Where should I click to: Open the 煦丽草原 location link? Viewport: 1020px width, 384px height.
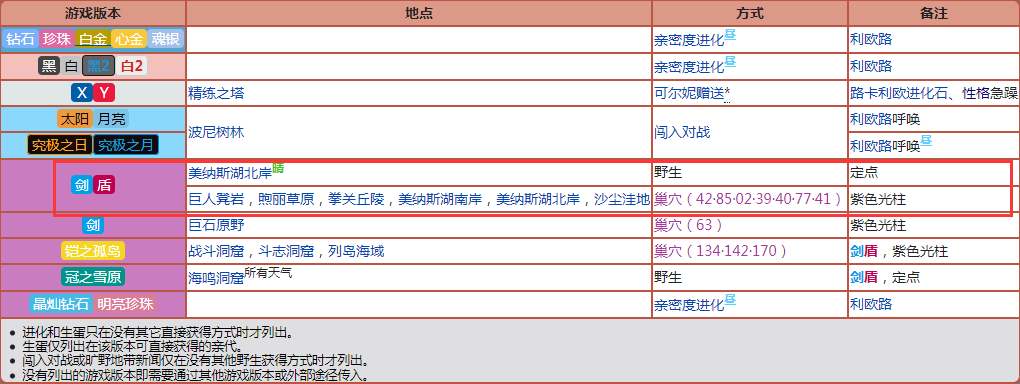(x=286, y=200)
